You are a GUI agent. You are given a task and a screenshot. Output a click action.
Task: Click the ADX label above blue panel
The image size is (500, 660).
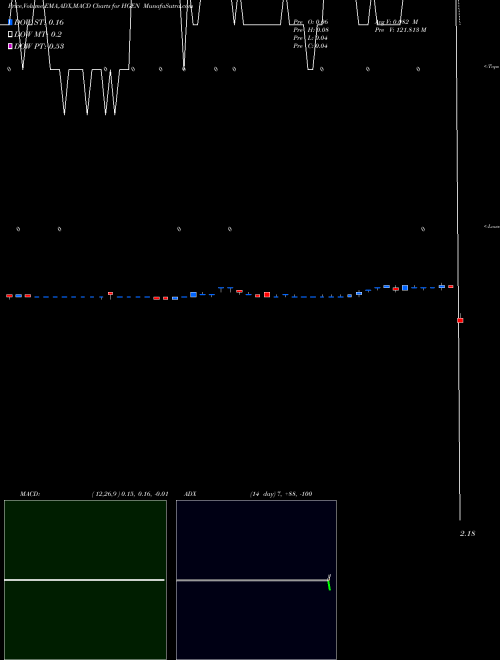190,494
